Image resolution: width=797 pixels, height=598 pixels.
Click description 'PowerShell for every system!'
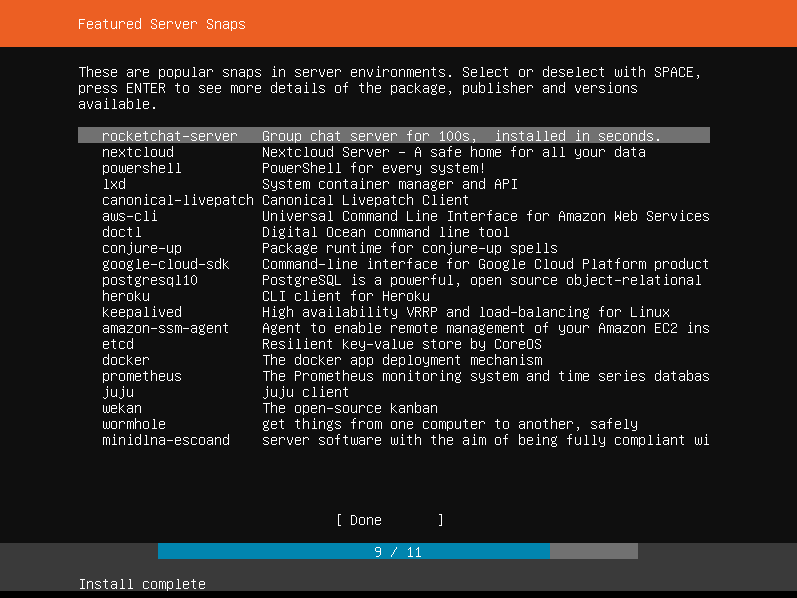tap(374, 168)
